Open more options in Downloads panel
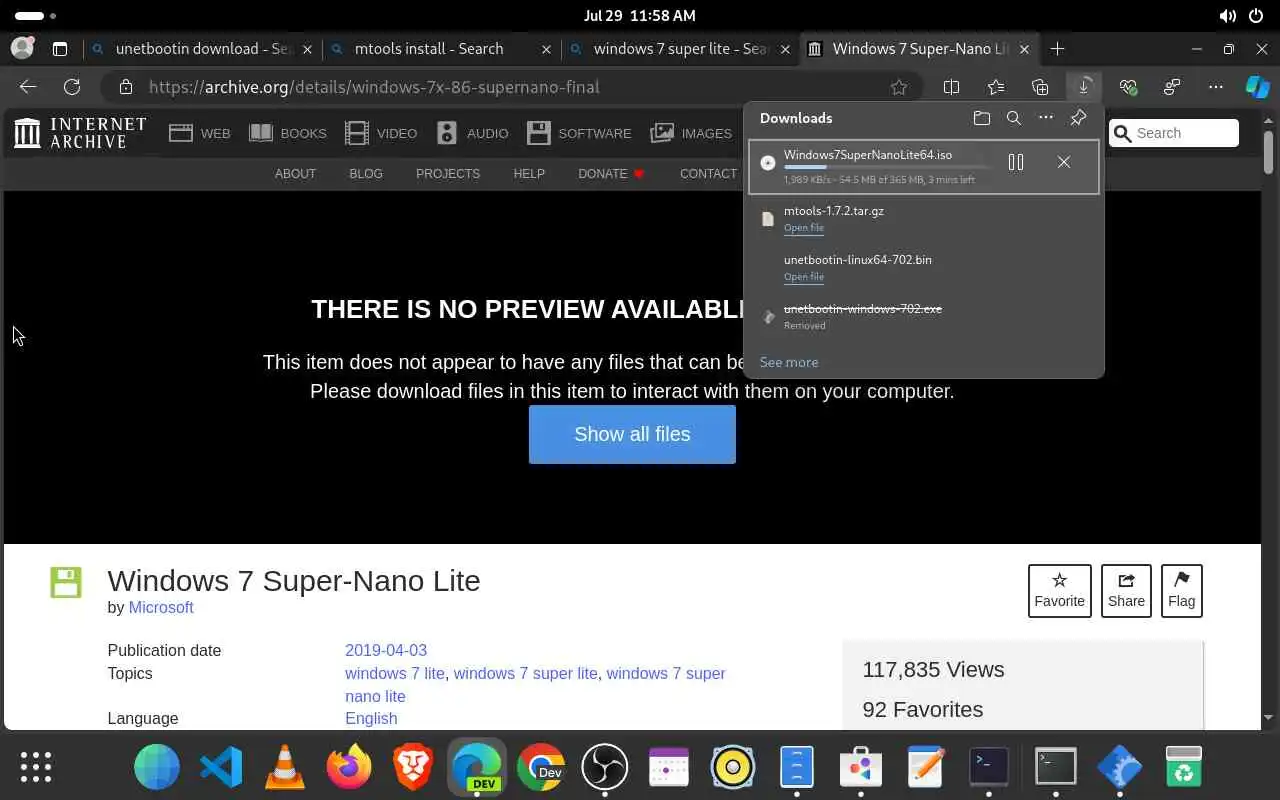This screenshot has height=800, width=1280. [1046, 118]
